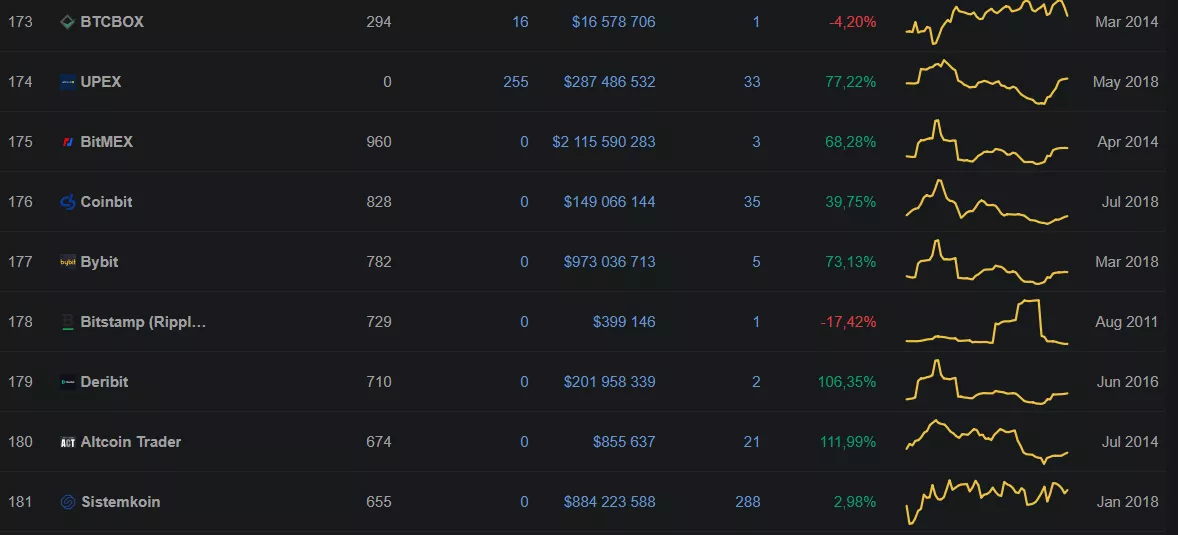This screenshot has width=1178, height=535.
Task: Click the 2,98% change value
Action: tap(855, 502)
